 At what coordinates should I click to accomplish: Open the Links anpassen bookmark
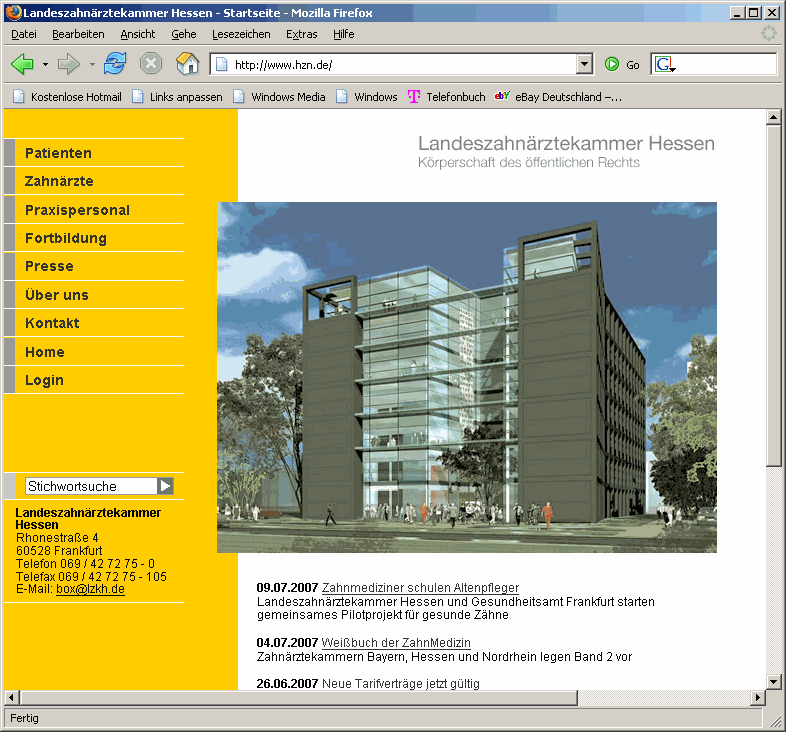[177, 97]
